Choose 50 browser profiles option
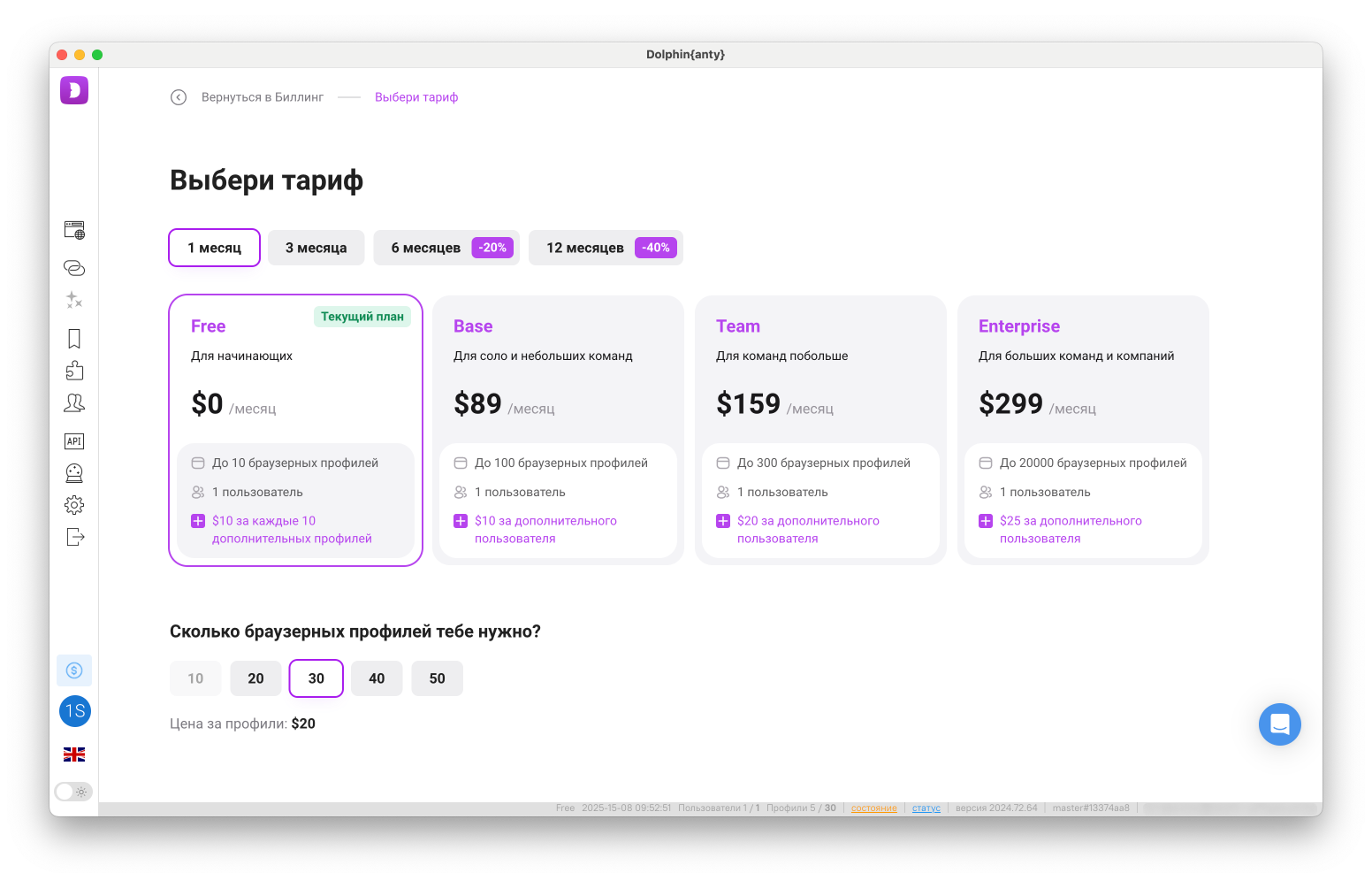Viewport: 1372px width, 873px height. coord(437,678)
